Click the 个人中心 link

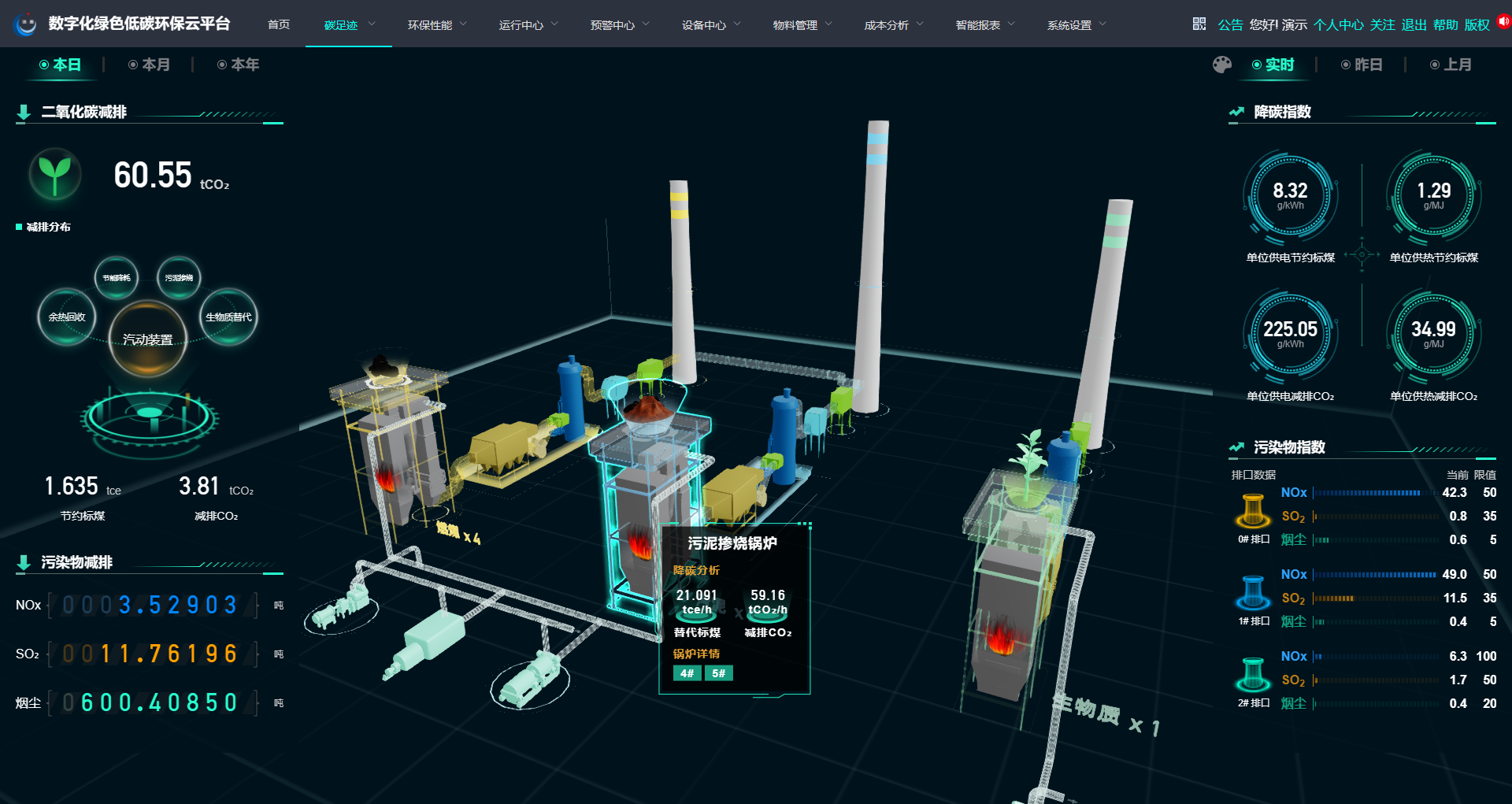[1338, 25]
